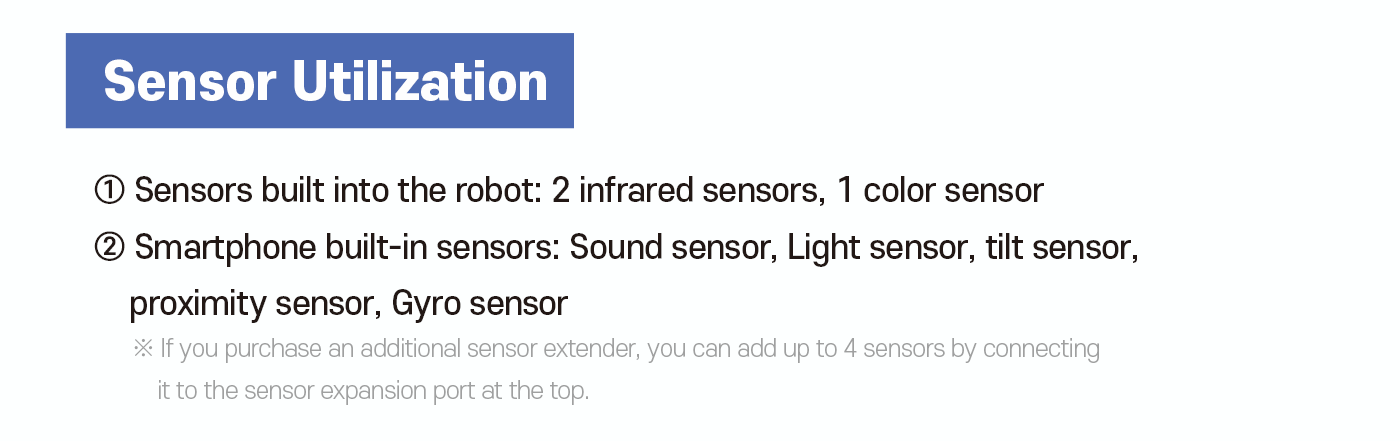Select the "2 infrared sensors" text
Image resolution: width=1400 pixels, height=441 pixels.
coord(687,190)
